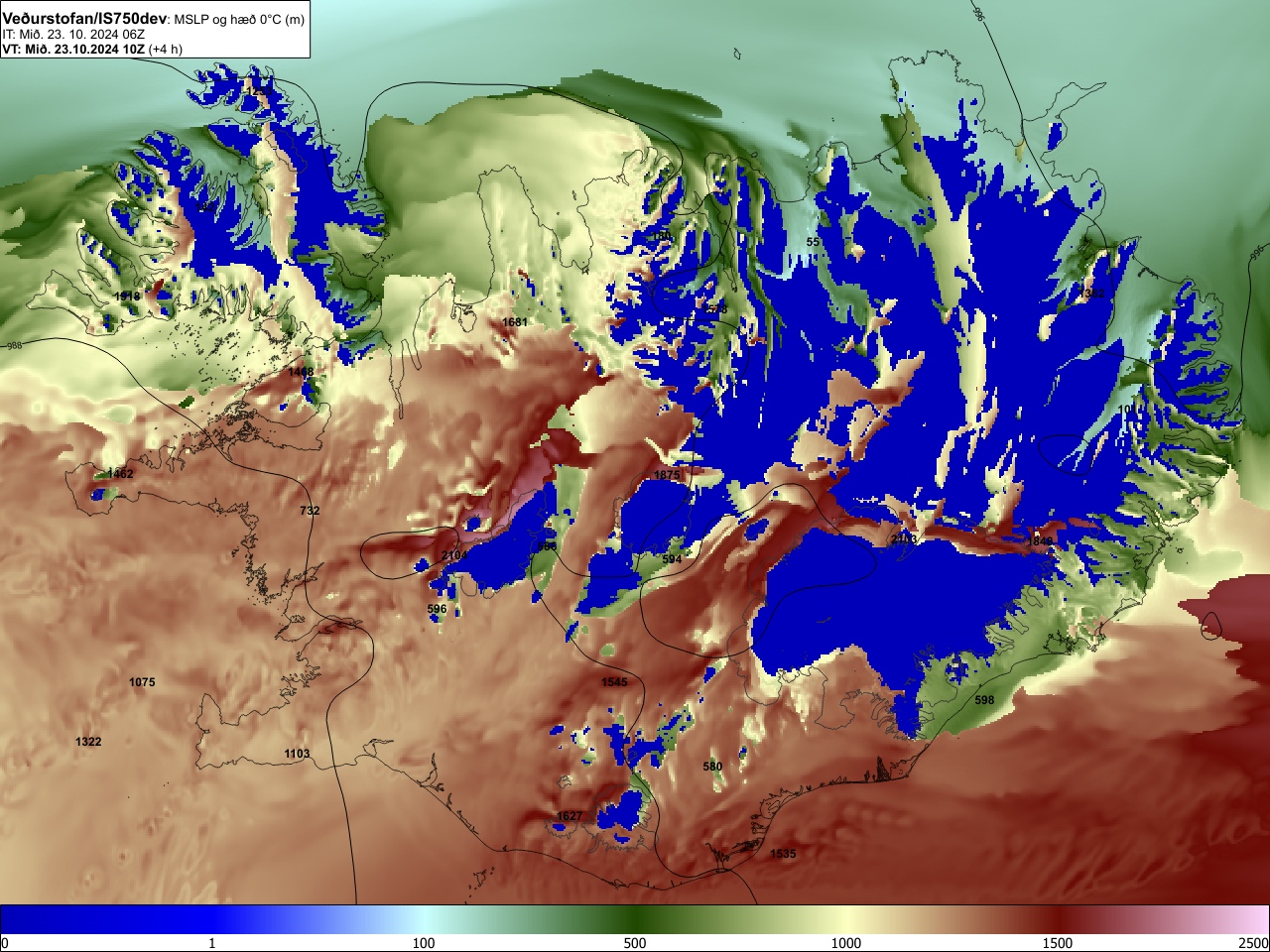The width and height of the screenshot is (1270, 952).
Task: Click the 1918 height label on map
Action: (127, 296)
